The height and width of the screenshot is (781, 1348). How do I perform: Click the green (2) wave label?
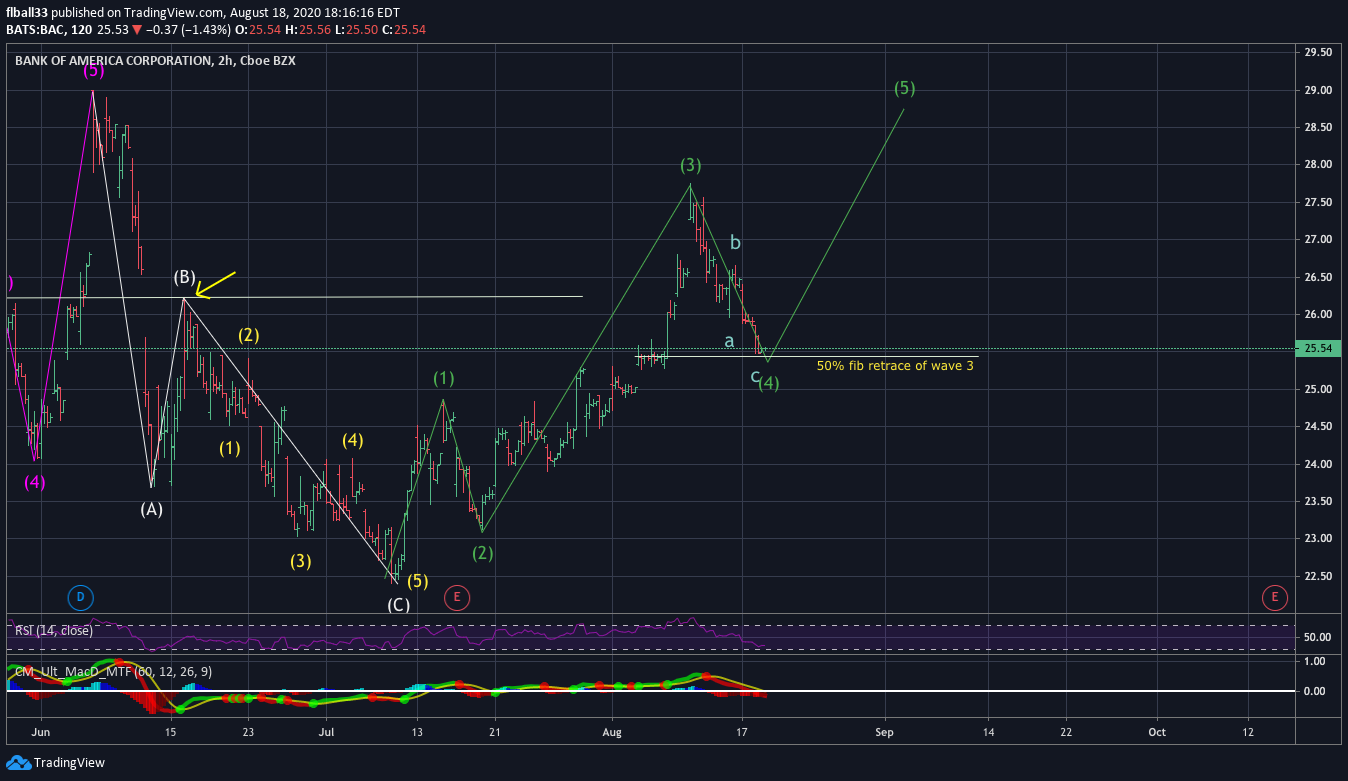coord(483,553)
